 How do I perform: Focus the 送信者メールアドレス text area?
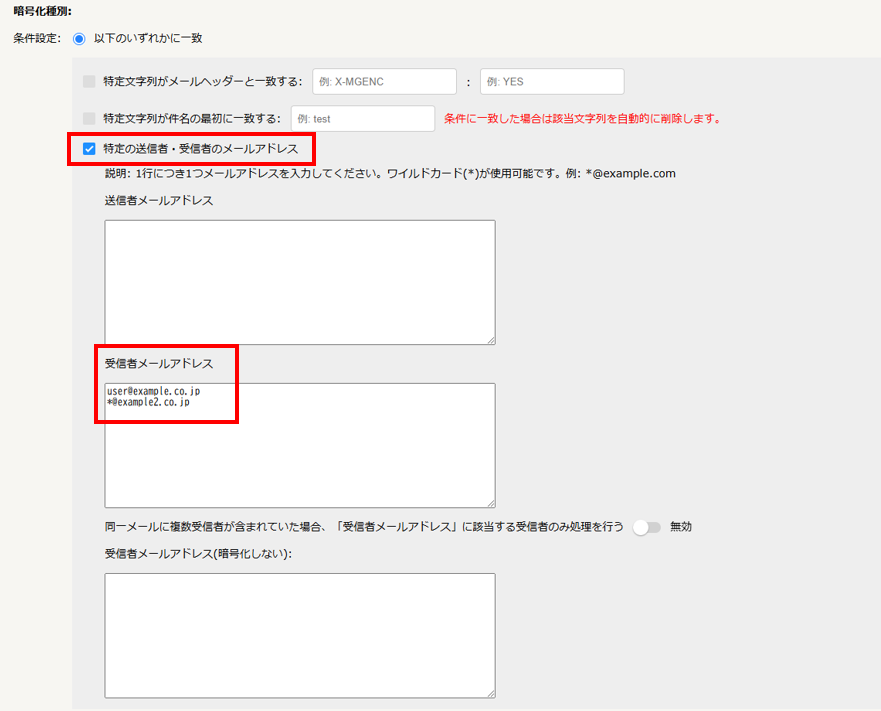(300, 282)
